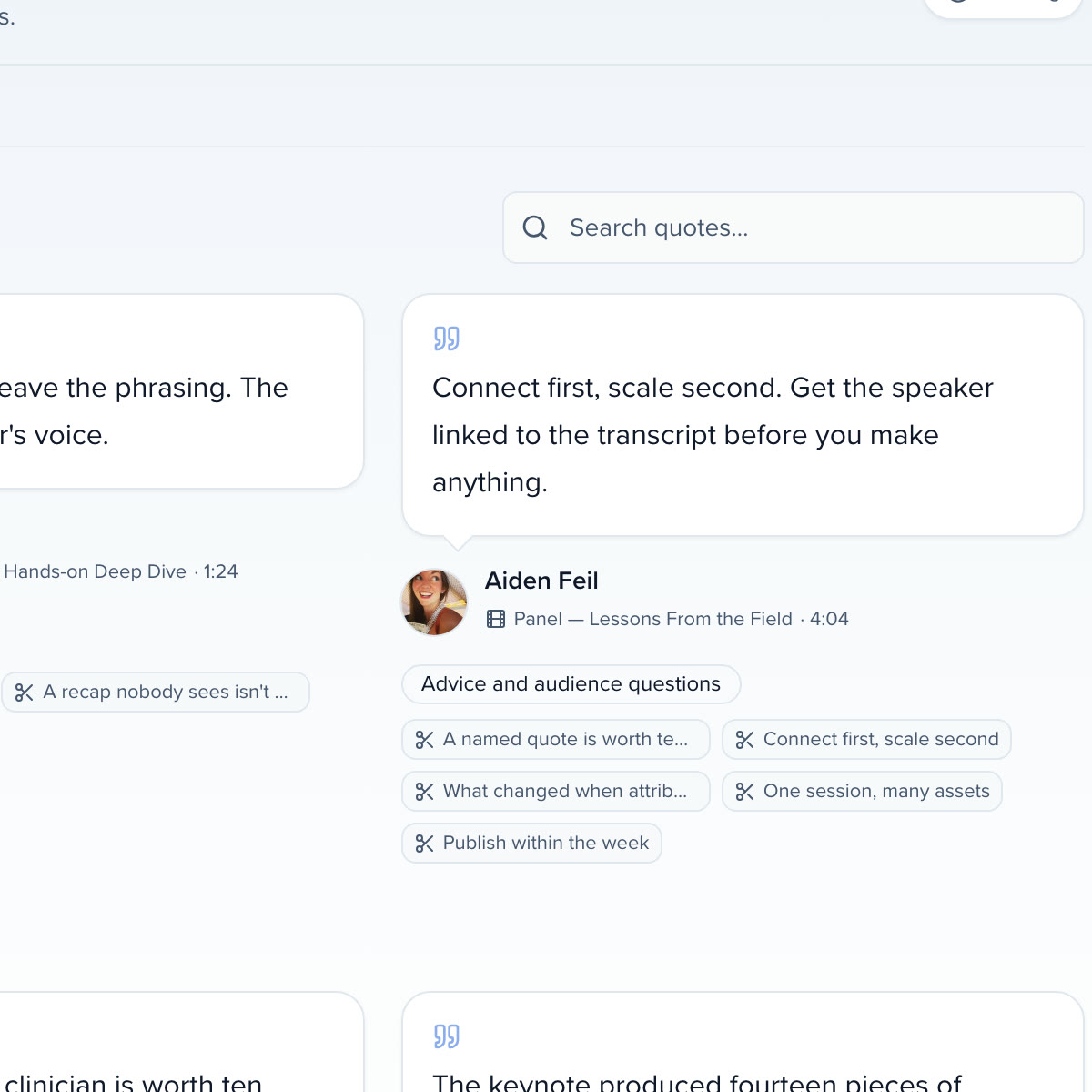The height and width of the screenshot is (1092, 1092).
Task: Open Panel — Lessons From the Field session
Action: click(652, 619)
